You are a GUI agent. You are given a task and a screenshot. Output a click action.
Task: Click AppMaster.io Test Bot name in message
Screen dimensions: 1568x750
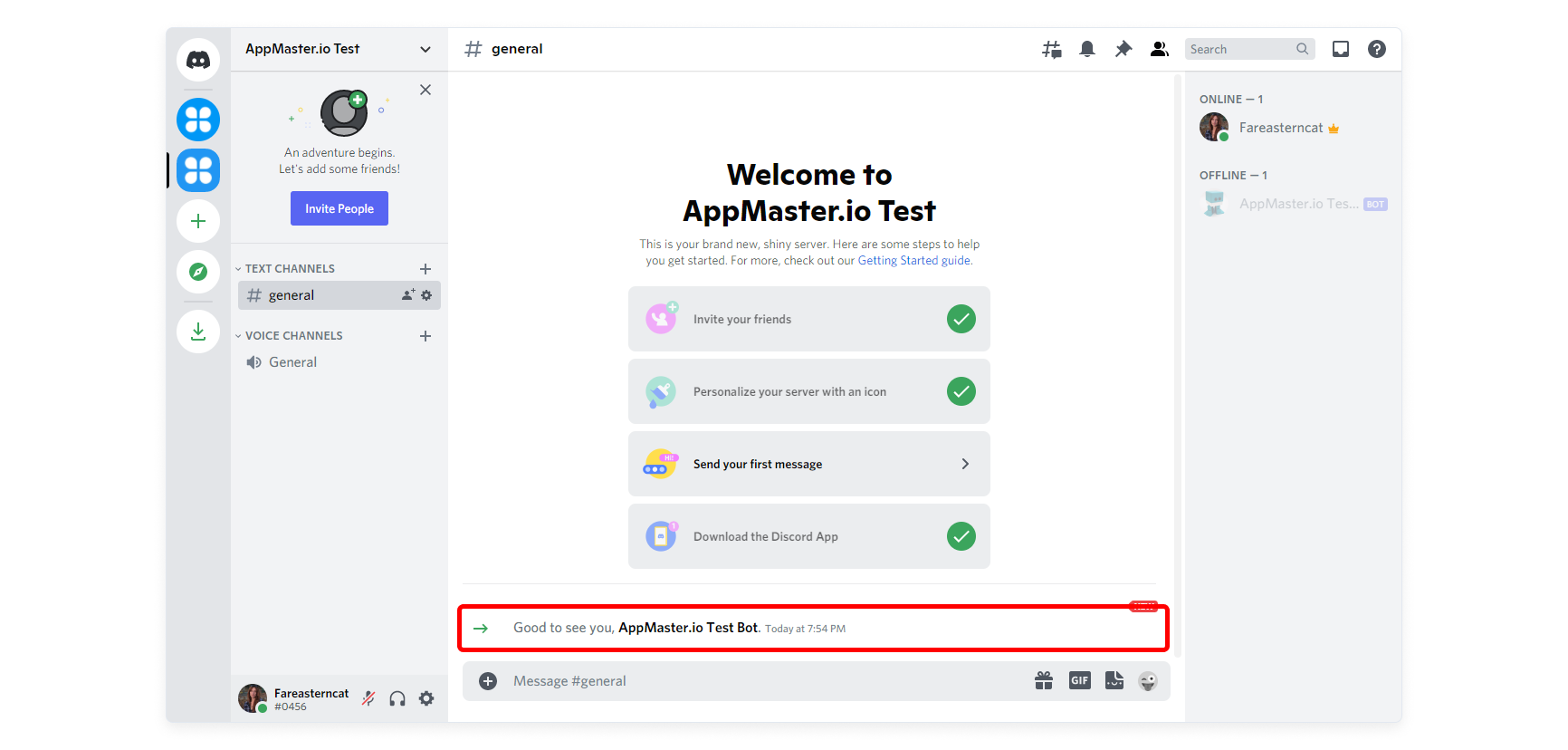[688, 628]
